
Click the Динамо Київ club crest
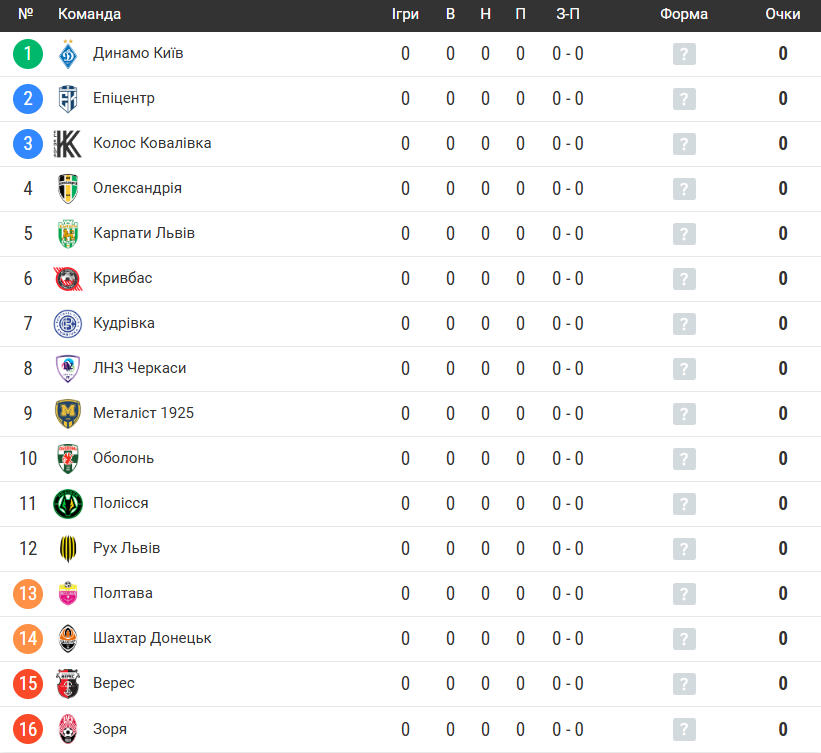point(68,54)
